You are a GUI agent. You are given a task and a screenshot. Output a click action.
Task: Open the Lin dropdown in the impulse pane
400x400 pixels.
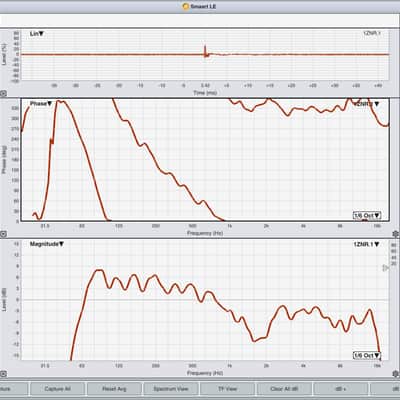37,34
